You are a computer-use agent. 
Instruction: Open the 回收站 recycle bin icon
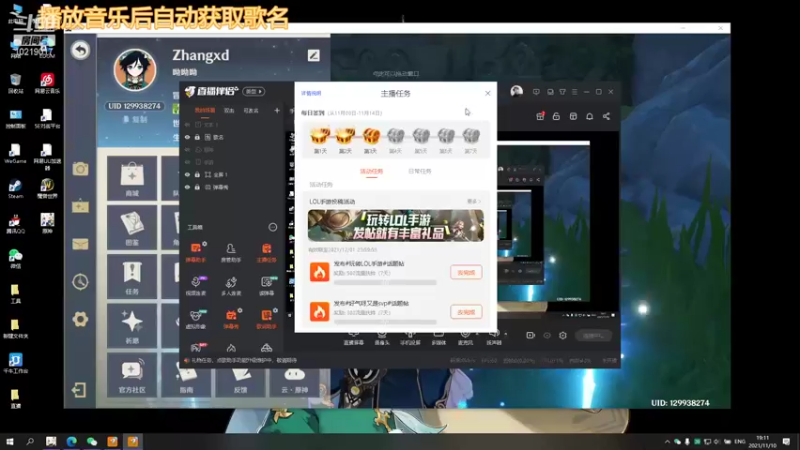pyautogui.click(x=15, y=83)
